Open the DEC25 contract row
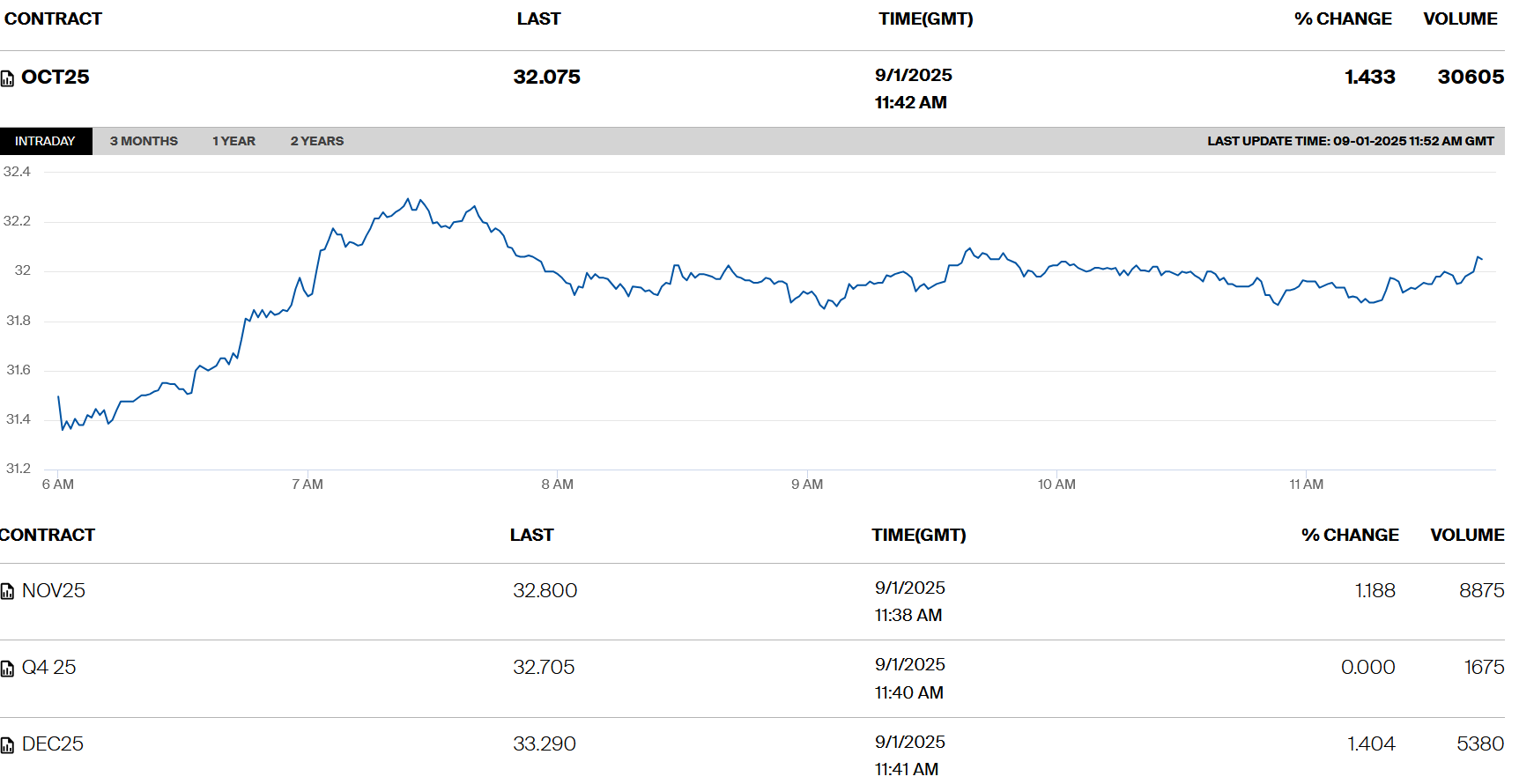 coord(53,744)
